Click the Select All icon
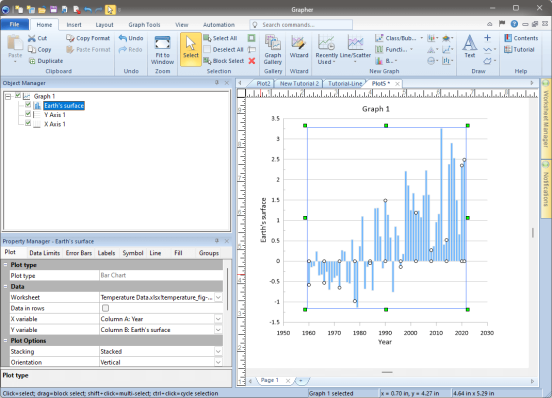The width and height of the screenshot is (552, 398). 207,38
